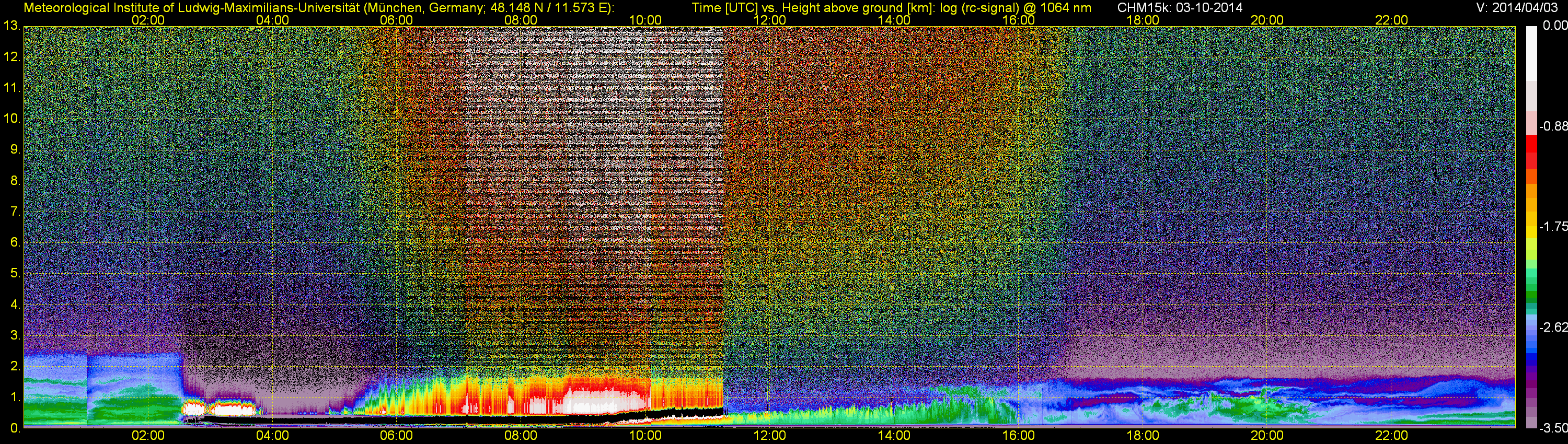
Task: Select '22:00' on the top time axis
Action: click(1391, 20)
